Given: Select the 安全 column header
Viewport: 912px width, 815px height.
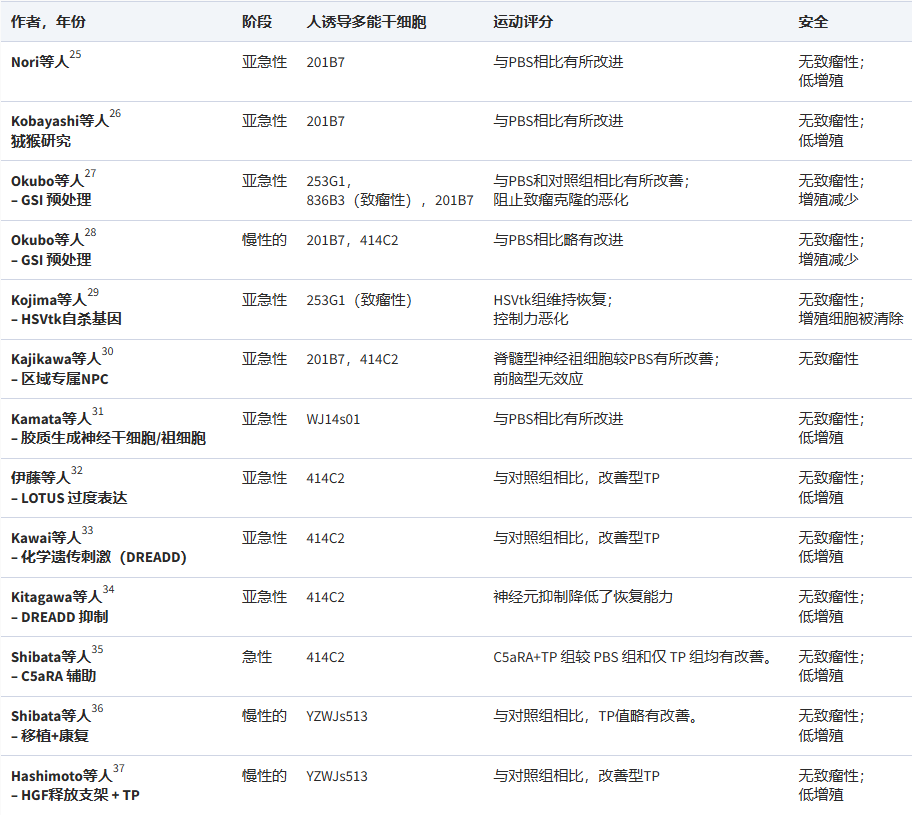Looking at the screenshot, I should [813, 21].
